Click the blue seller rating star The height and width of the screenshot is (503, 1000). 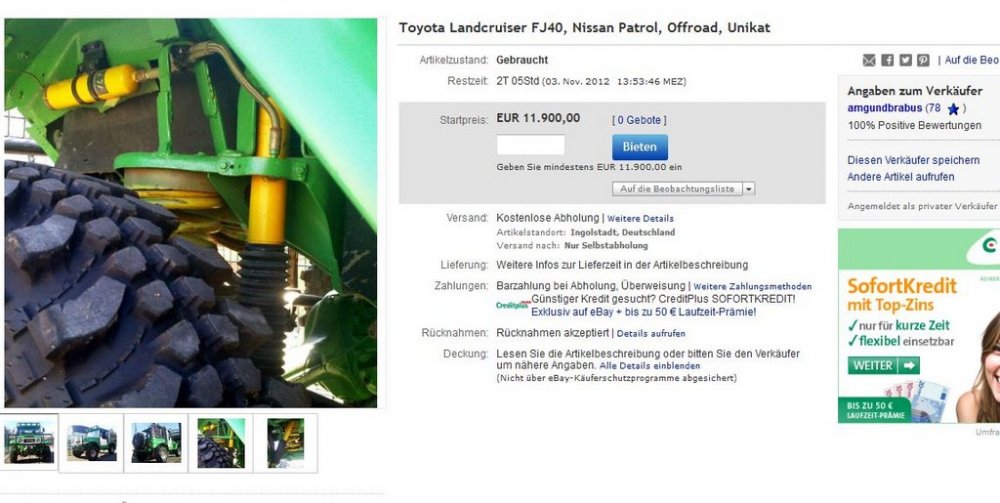pyautogui.click(x=953, y=109)
